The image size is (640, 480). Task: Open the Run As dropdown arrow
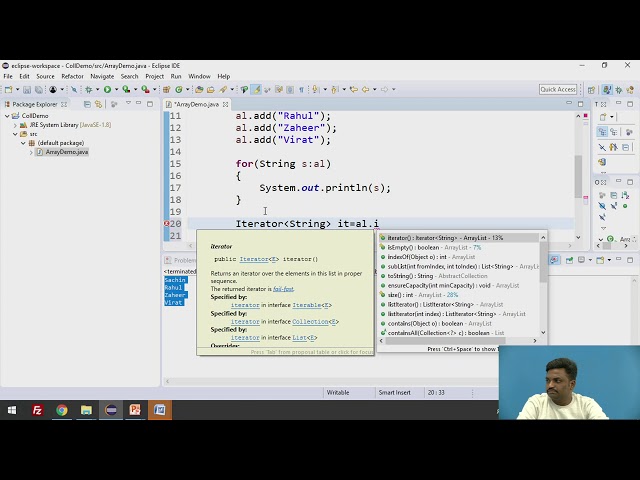pos(116,89)
